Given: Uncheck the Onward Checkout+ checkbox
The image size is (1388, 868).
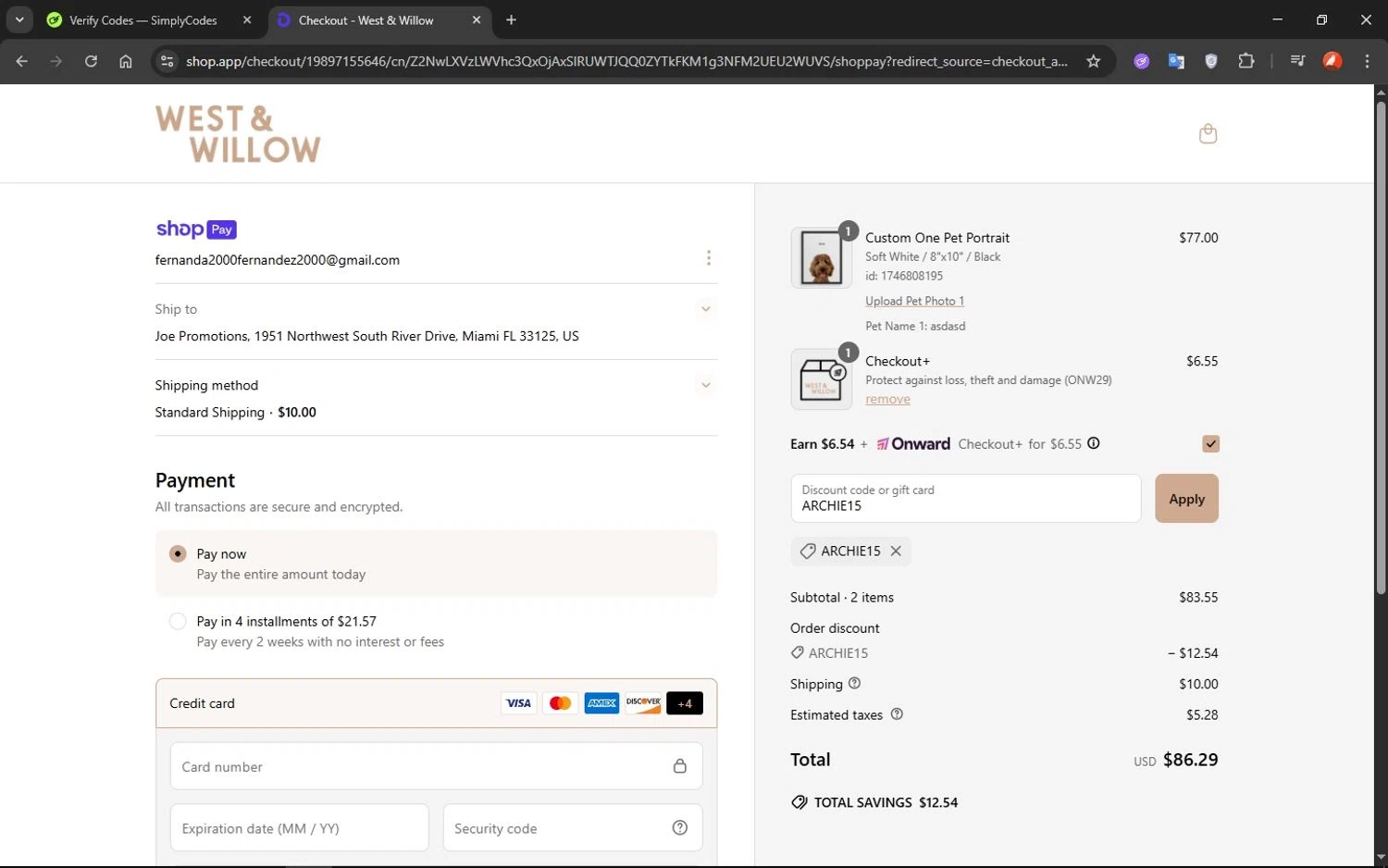Looking at the screenshot, I should click(1210, 444).
